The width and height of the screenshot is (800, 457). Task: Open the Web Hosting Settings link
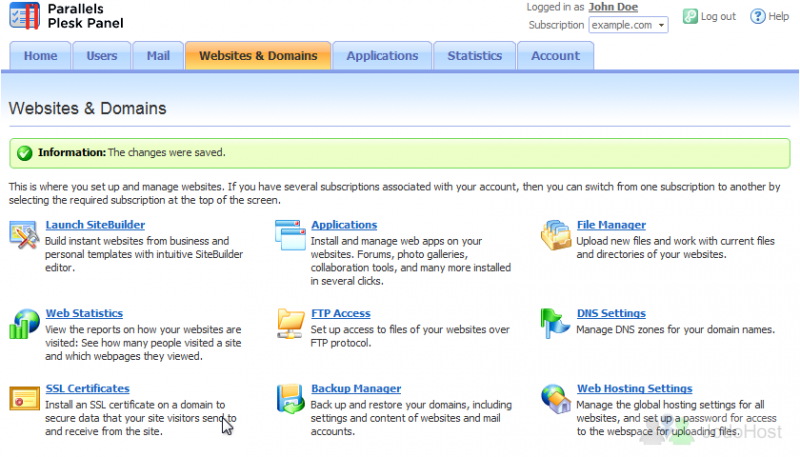635,388
